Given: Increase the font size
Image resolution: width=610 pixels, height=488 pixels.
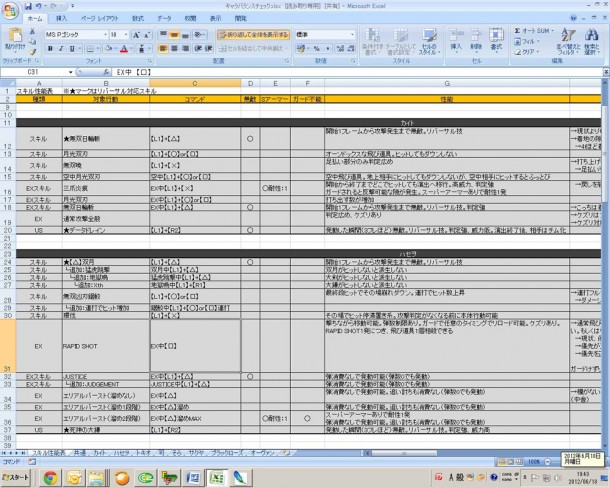Looking at the screenshot, I should tap(136, 35).
